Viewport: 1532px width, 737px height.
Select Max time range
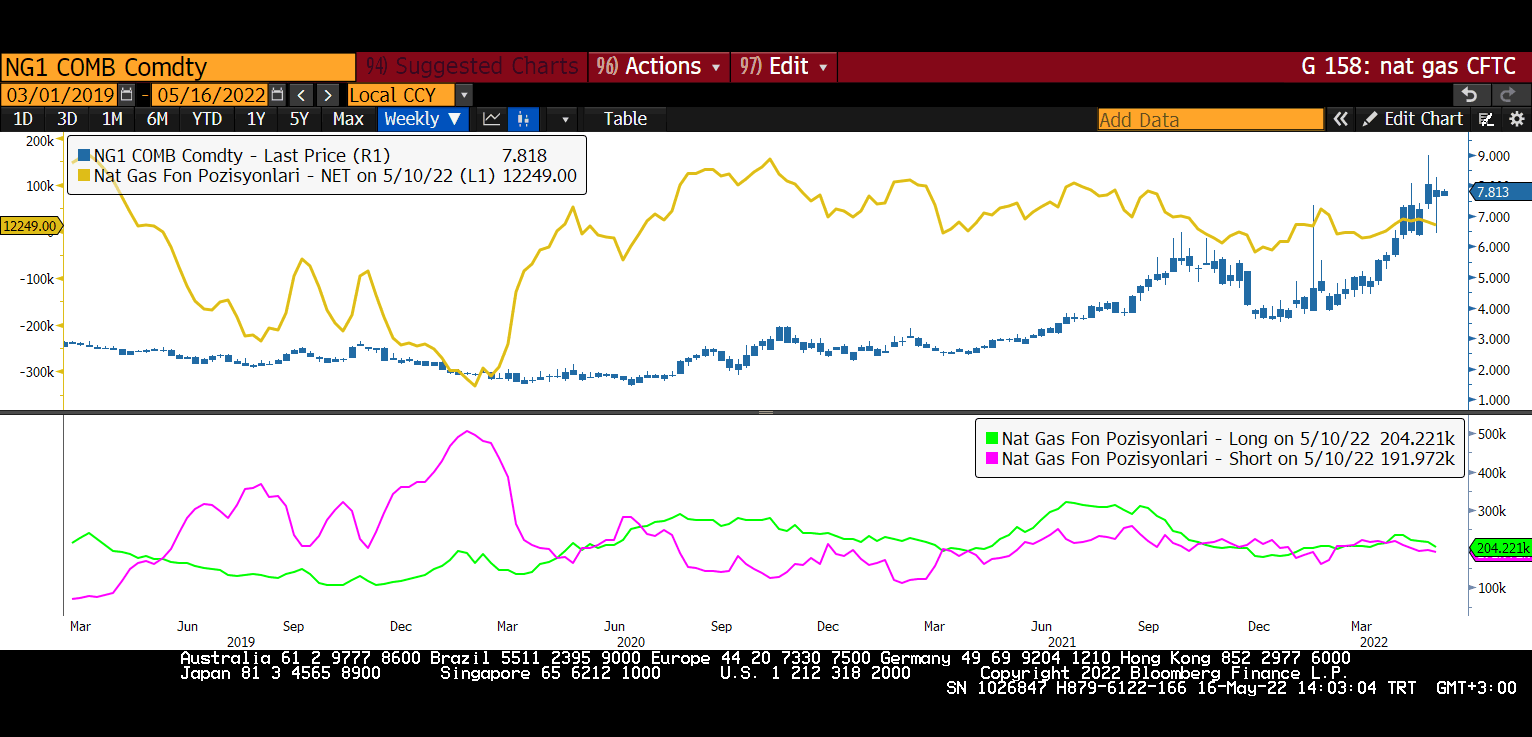(348, 119)
